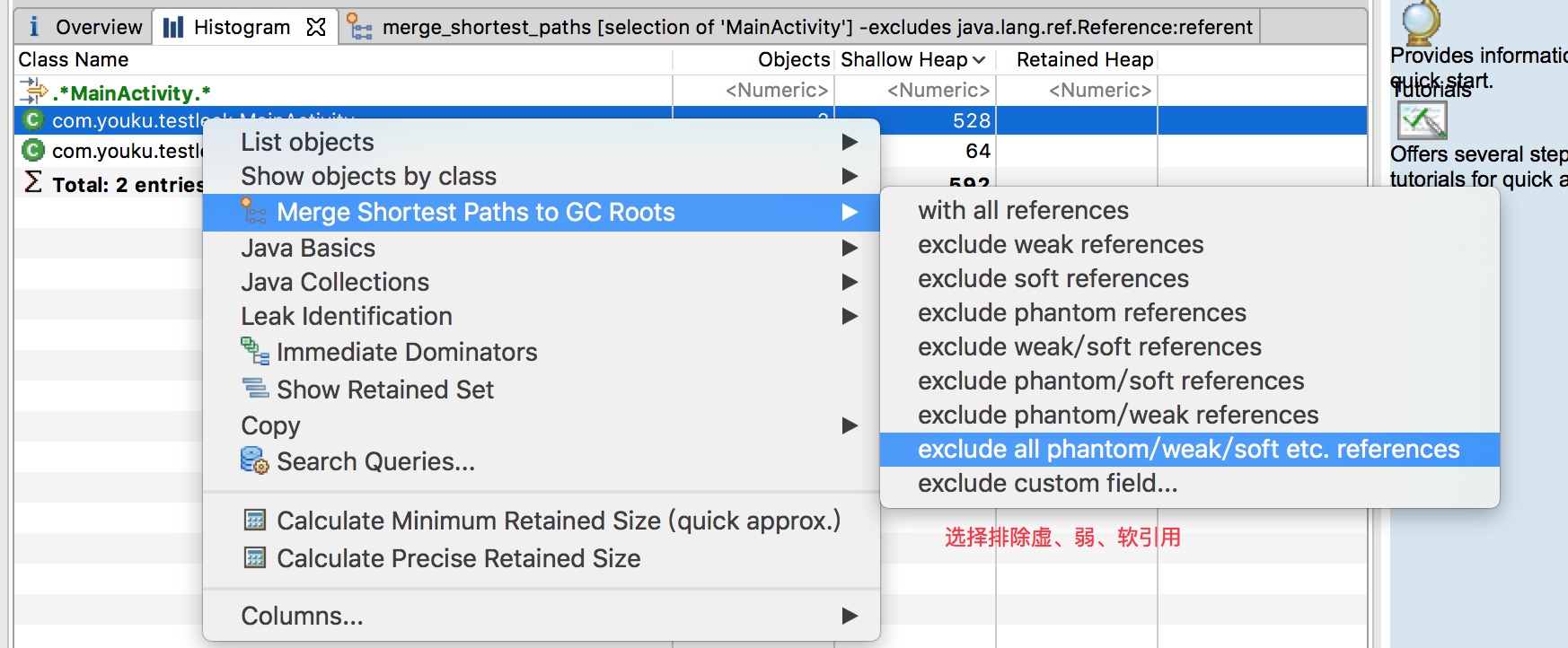Click the Calculate Precise Retained Size calculator icon
Image resolution: width=1568 pixels, height=648 pixels.
[255, 557]
